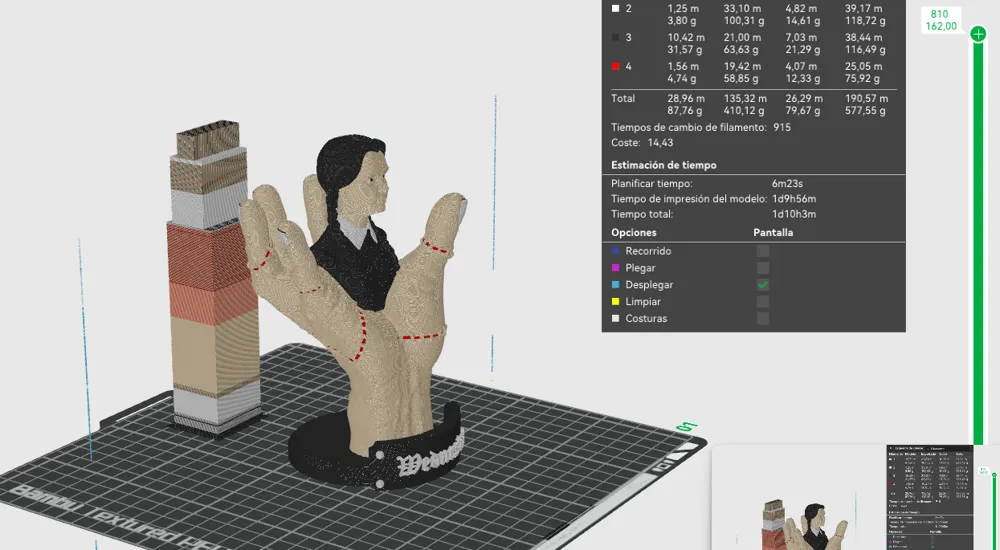
Task: Click filament 2 value 100,31 g
Action: click(744, 21)
